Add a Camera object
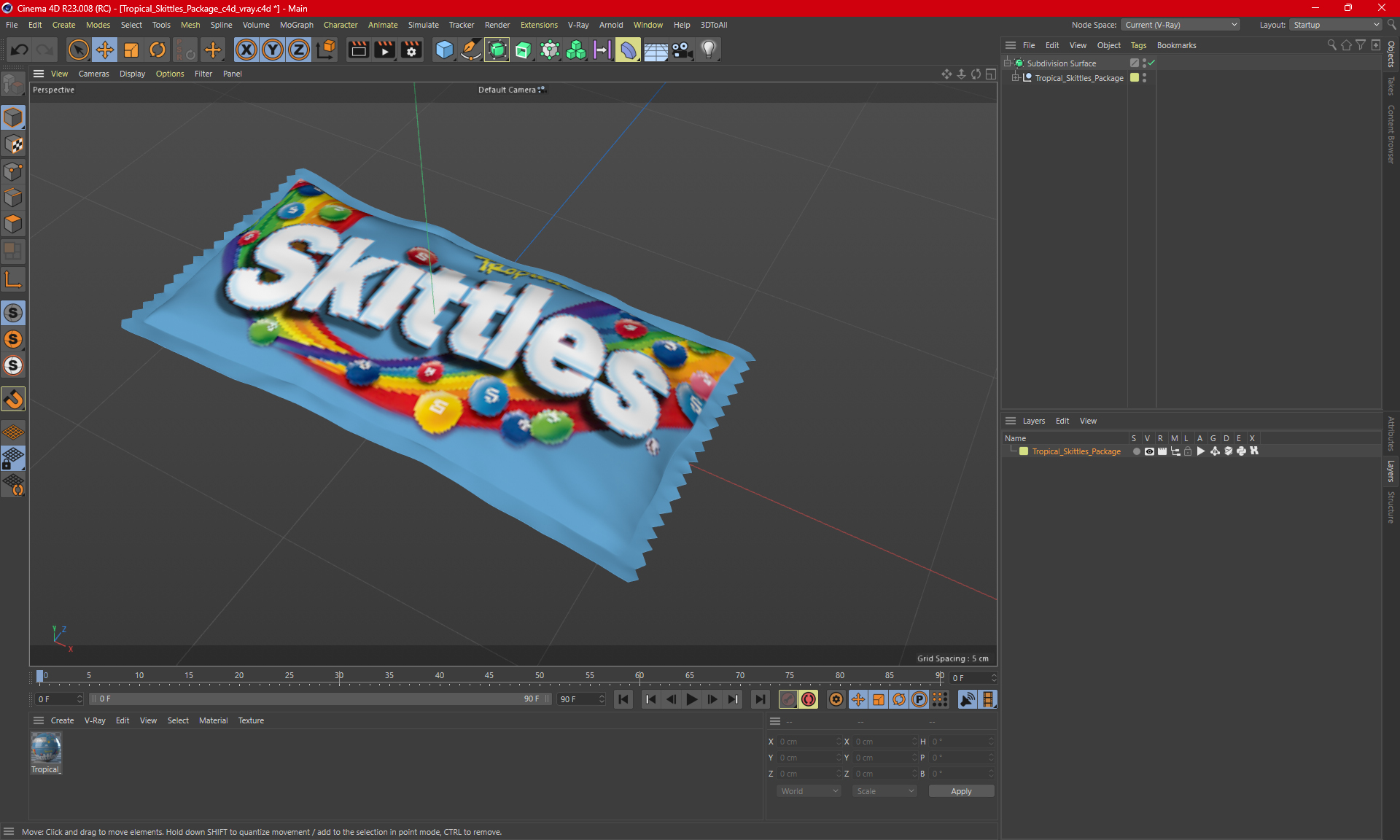 pyautogui.click(x=682, y=50)
